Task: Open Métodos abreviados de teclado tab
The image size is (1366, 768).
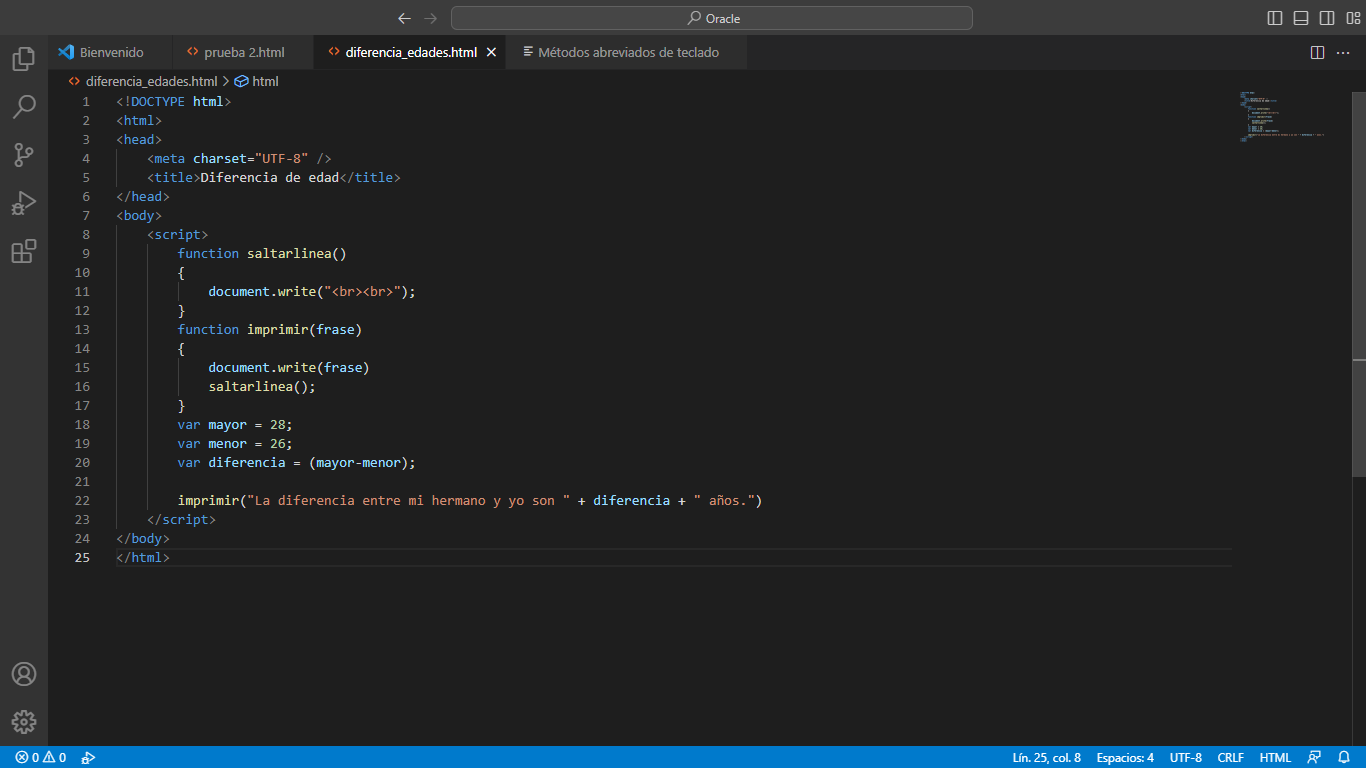Action: click(x=627, y=52)
